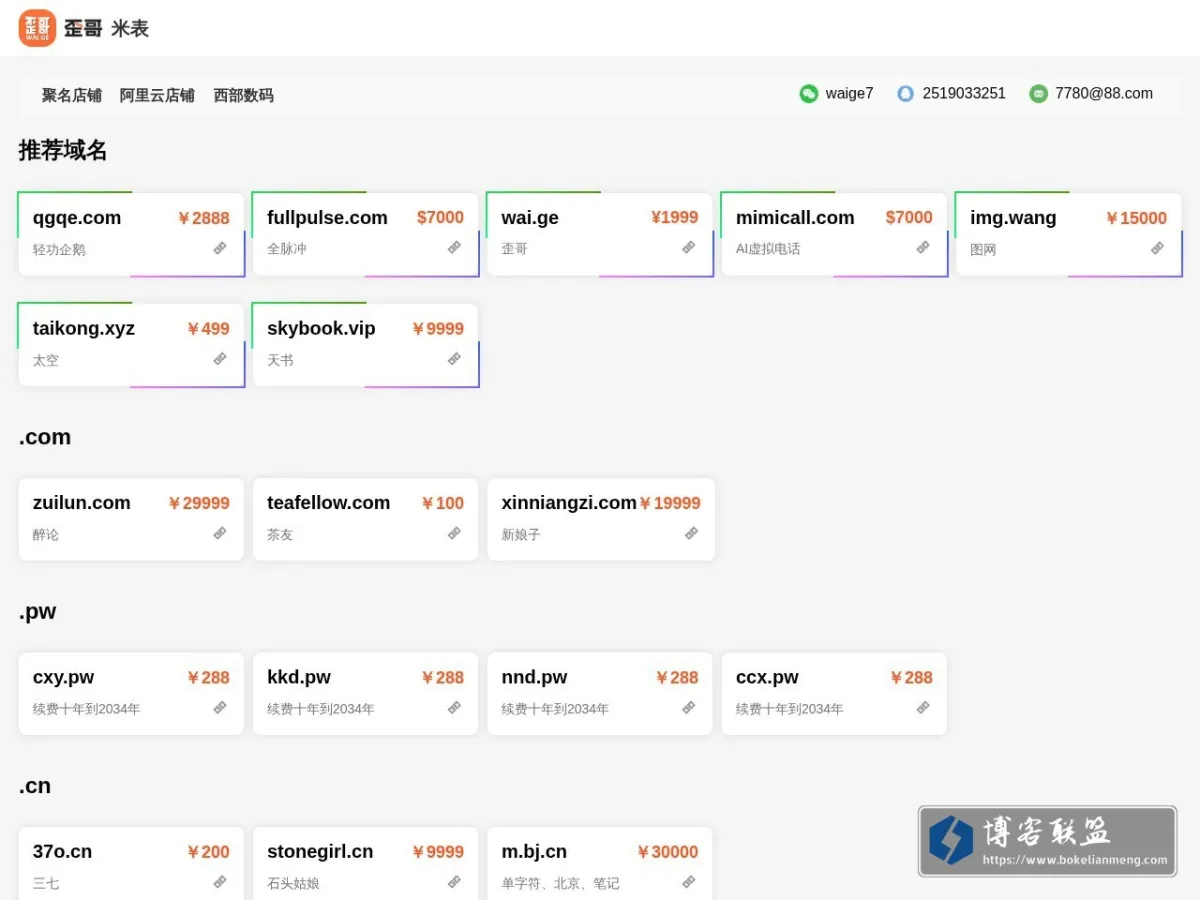Click the link icon on wai.ge card

tap(689, 247)
